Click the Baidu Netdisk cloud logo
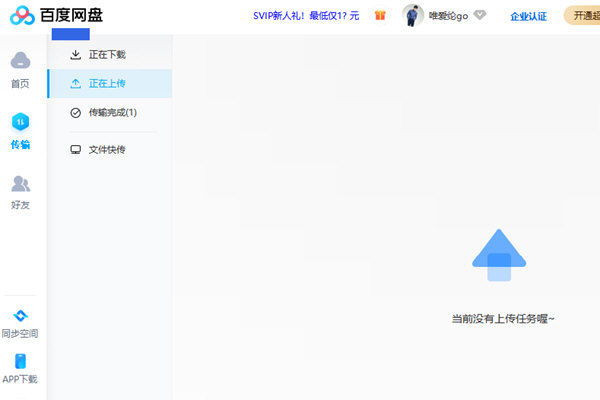Viewport: 600px width, 400px height. click(x=22, y=15)
